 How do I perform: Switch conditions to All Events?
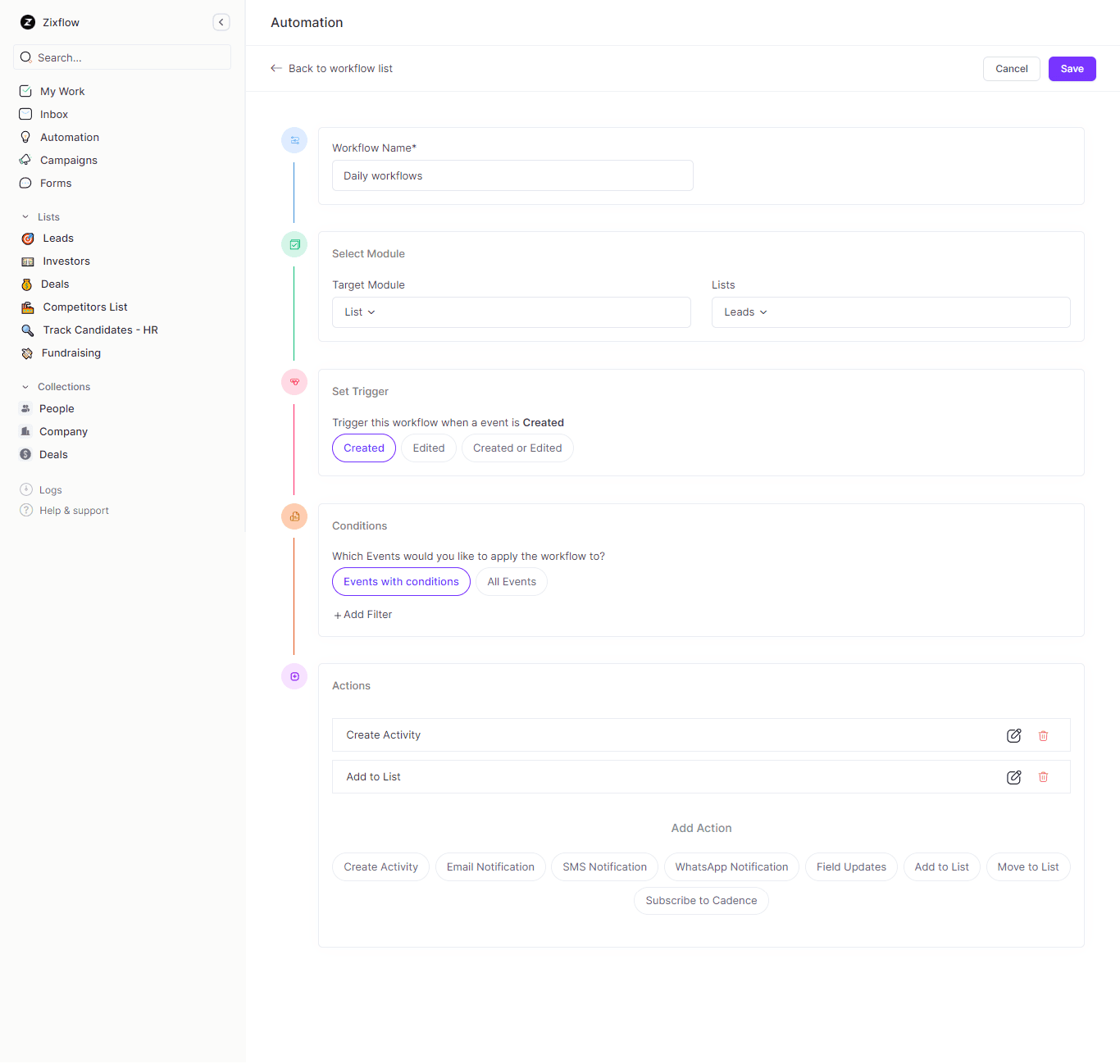tap(511, 581)
